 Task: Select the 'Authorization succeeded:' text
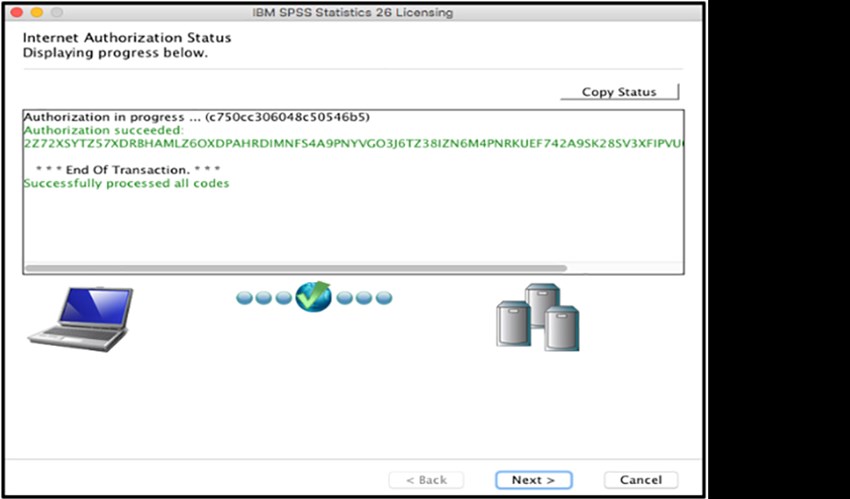[x=104, y=131]
